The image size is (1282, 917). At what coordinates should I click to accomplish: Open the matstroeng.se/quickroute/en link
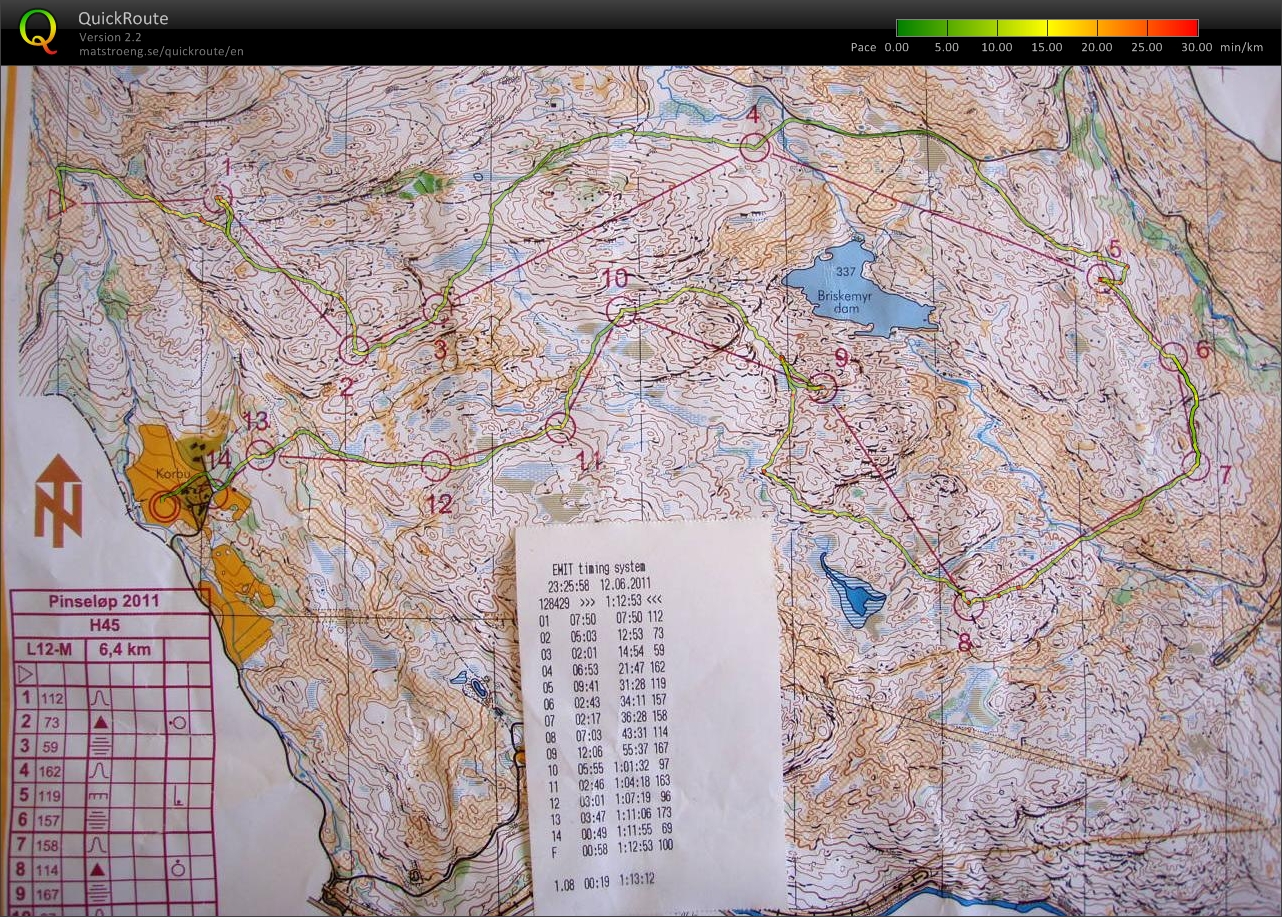pos(161,51)
